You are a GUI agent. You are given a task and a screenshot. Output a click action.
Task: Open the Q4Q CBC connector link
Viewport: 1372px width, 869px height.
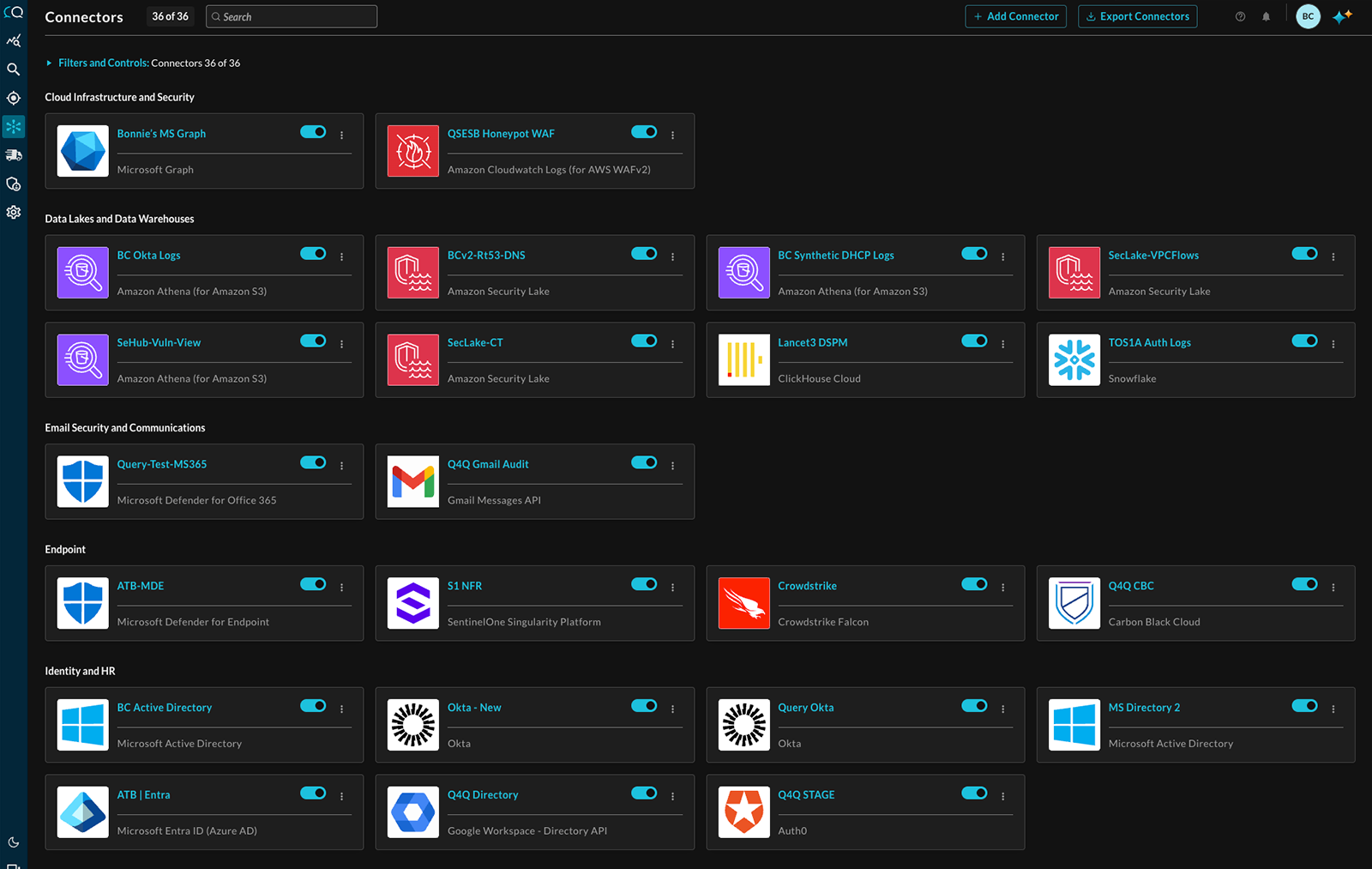[1131, 586]
